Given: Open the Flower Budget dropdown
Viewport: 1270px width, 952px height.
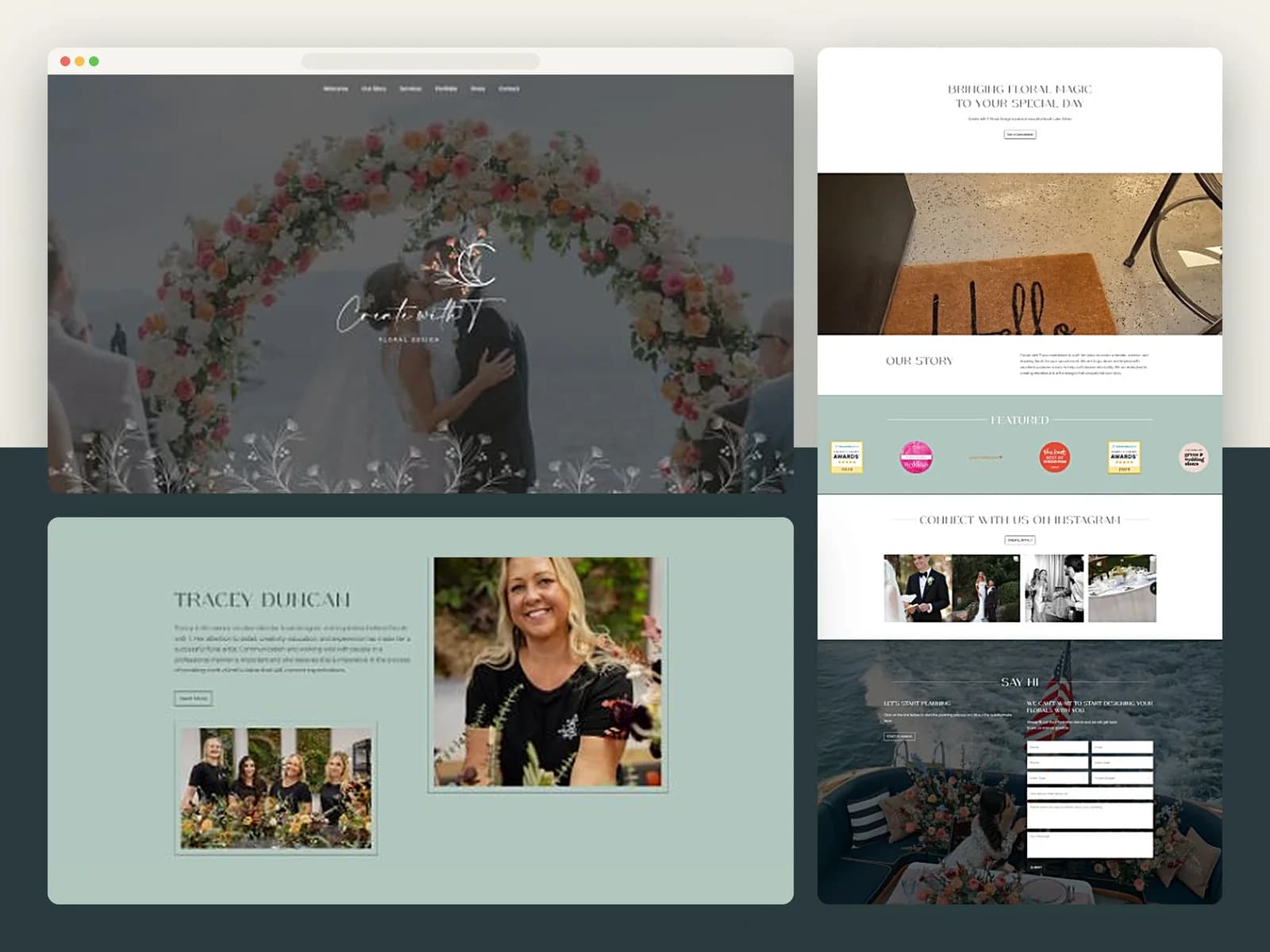Looking at the screenshot, I should [x=1122, y=777].
